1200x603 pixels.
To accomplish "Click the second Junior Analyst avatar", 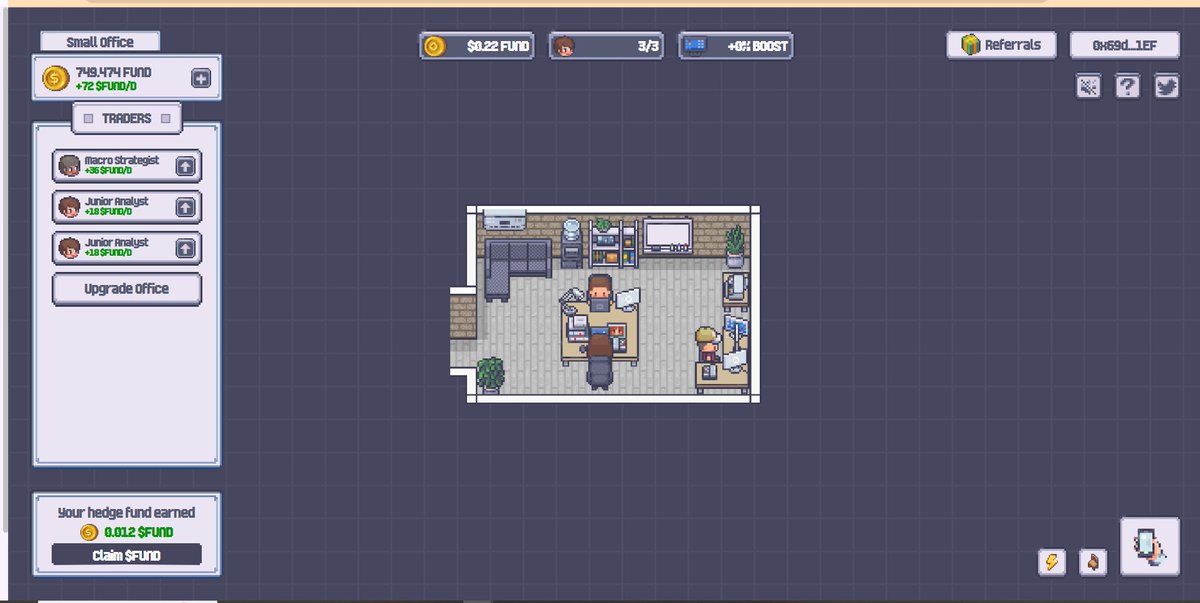I will 69,248.
